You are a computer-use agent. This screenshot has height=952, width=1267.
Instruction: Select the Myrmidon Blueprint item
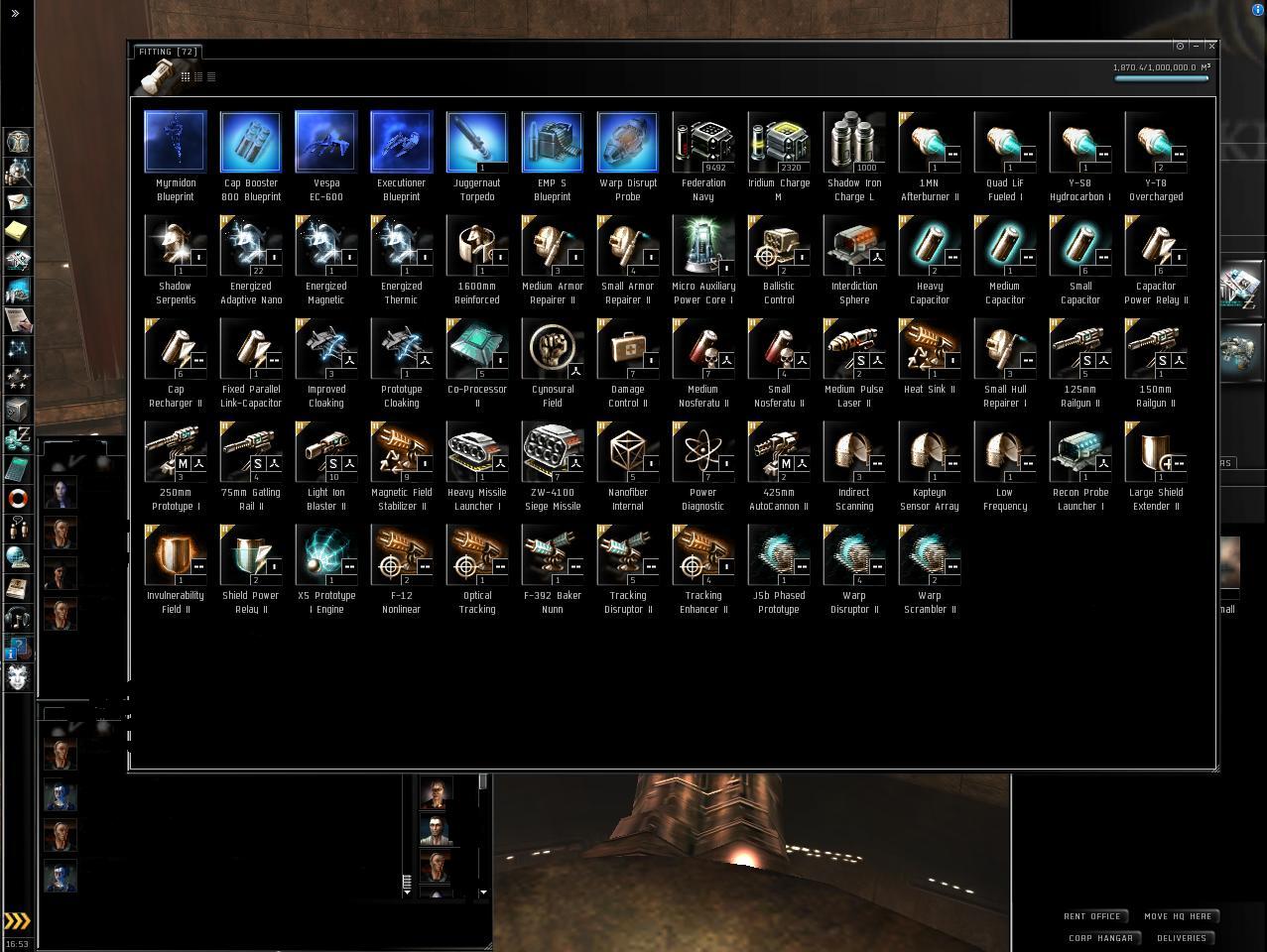(176, 155)
